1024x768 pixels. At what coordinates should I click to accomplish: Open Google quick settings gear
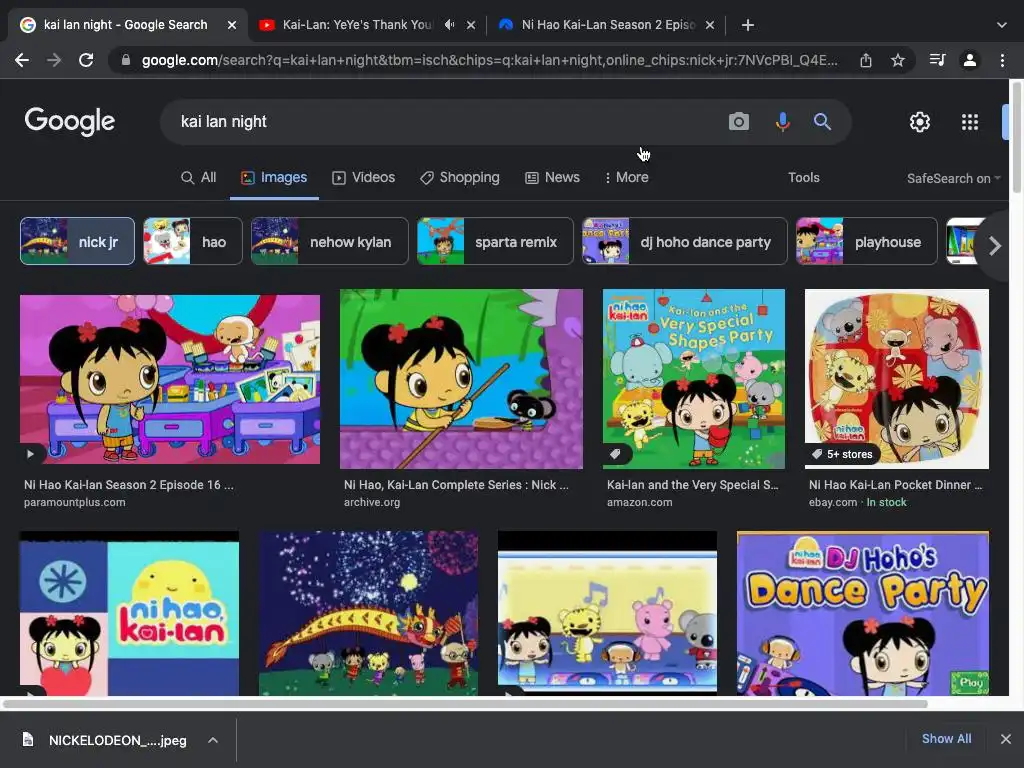[x=920, y=121]
